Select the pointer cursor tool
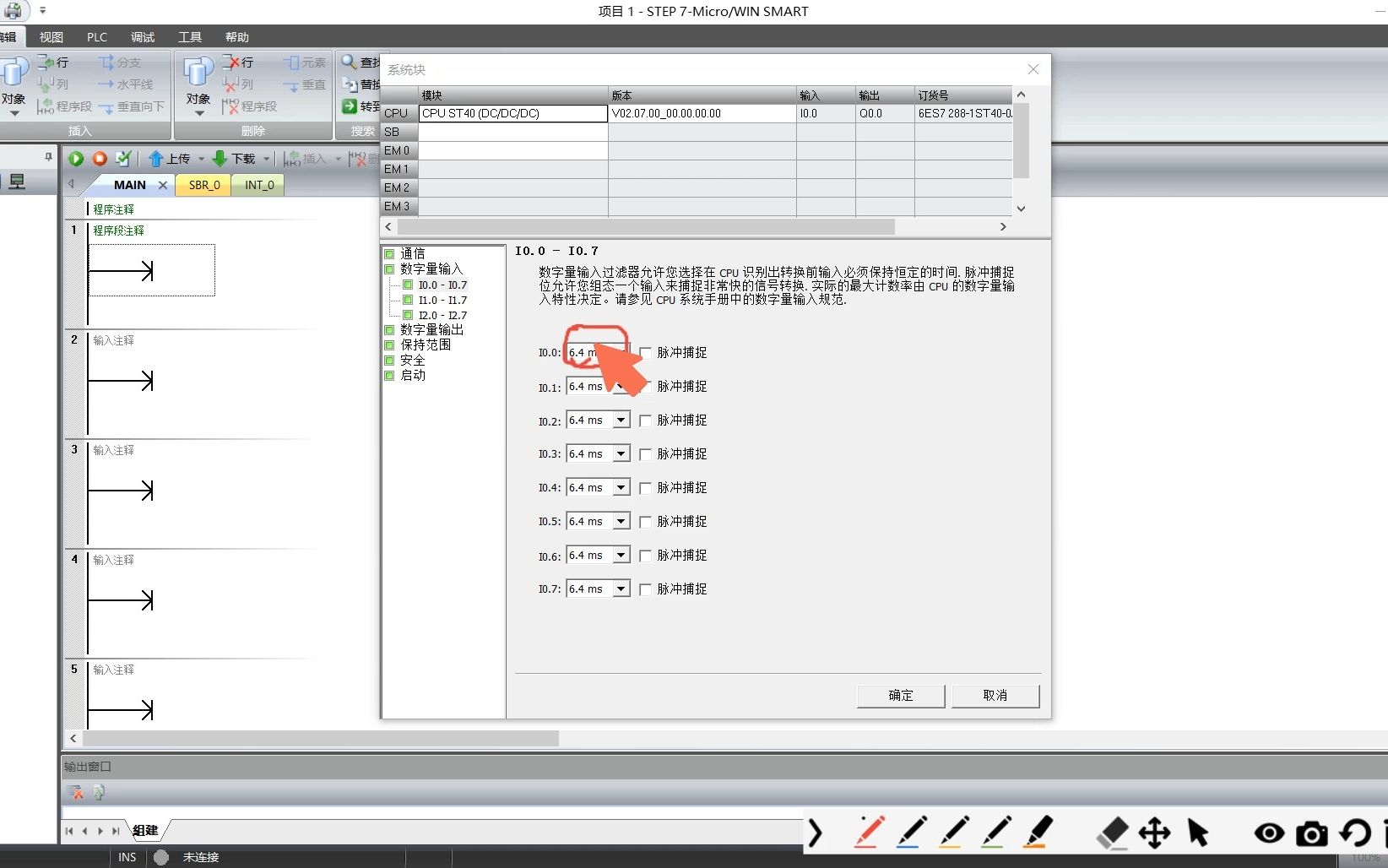The width and height of the screenshot is (1388, 868). (1198, 833)
